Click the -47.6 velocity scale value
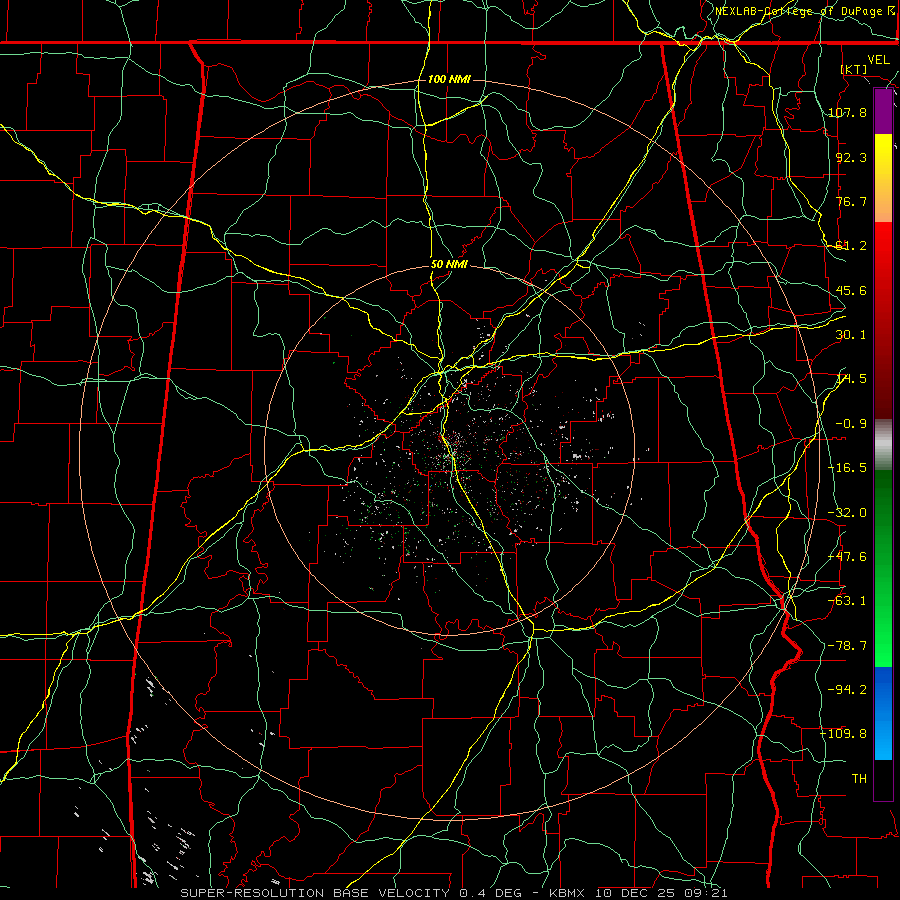900x900 pixels. coord(848,557)
